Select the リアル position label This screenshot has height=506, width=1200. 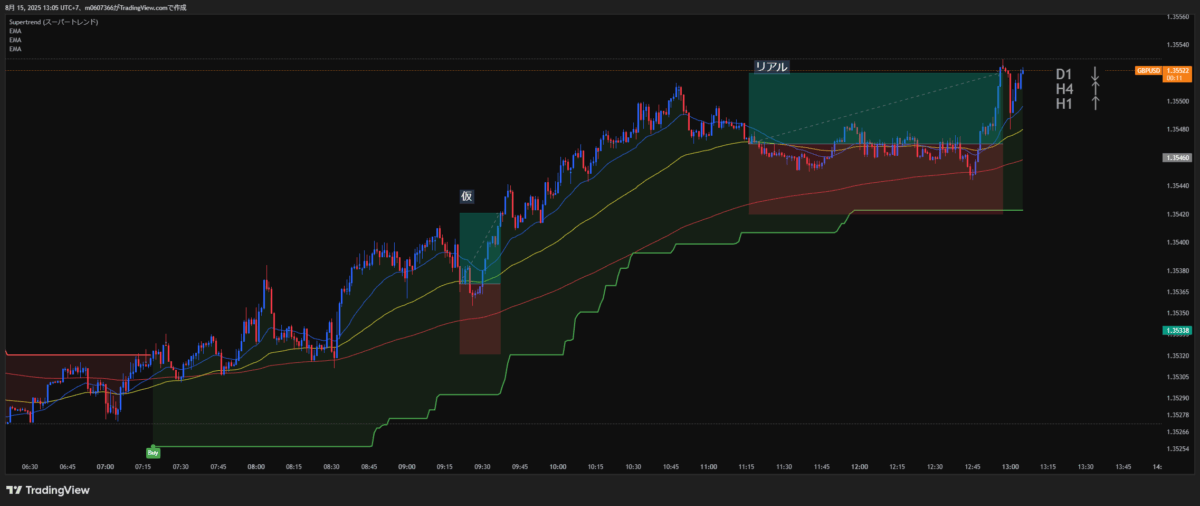771,67
